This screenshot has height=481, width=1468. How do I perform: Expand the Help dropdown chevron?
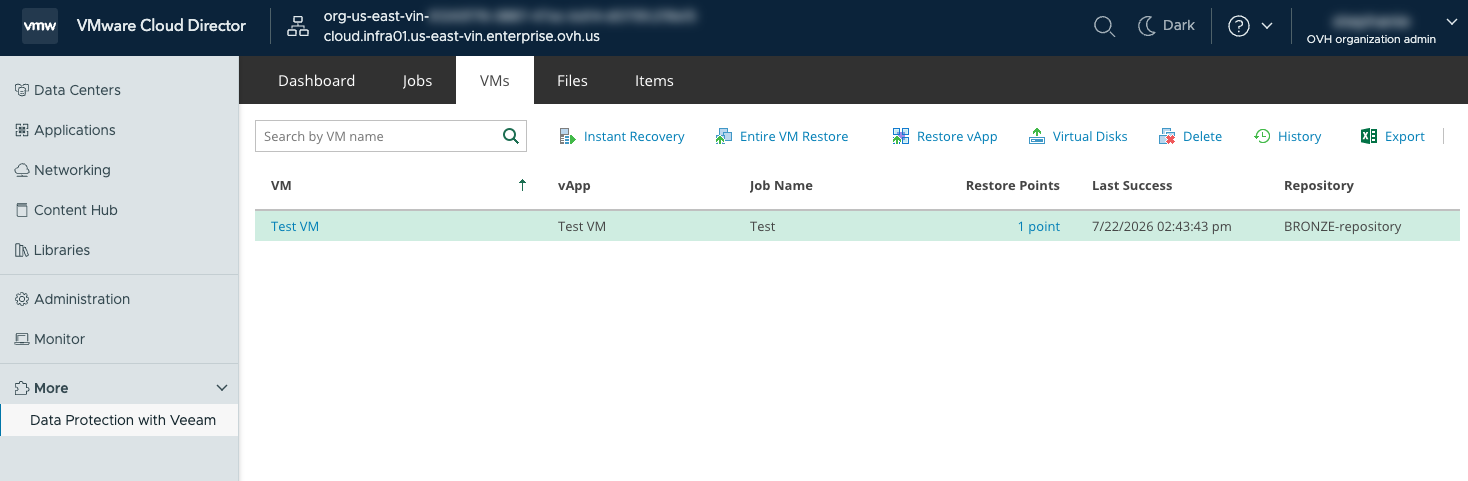point(1266,26)
